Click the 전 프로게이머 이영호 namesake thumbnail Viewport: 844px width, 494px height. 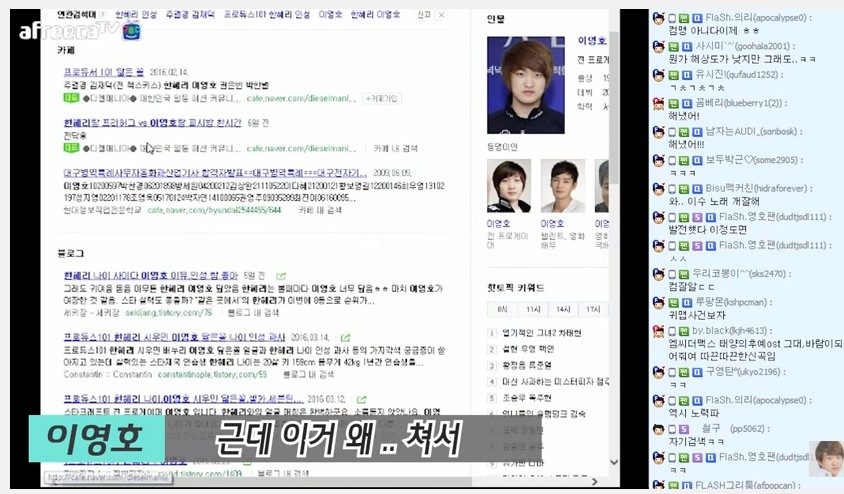pyautogui.click(x=509, y=186)
